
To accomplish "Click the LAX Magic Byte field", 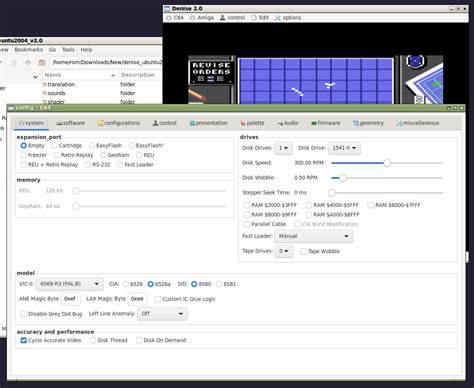I will pos(137,299).
